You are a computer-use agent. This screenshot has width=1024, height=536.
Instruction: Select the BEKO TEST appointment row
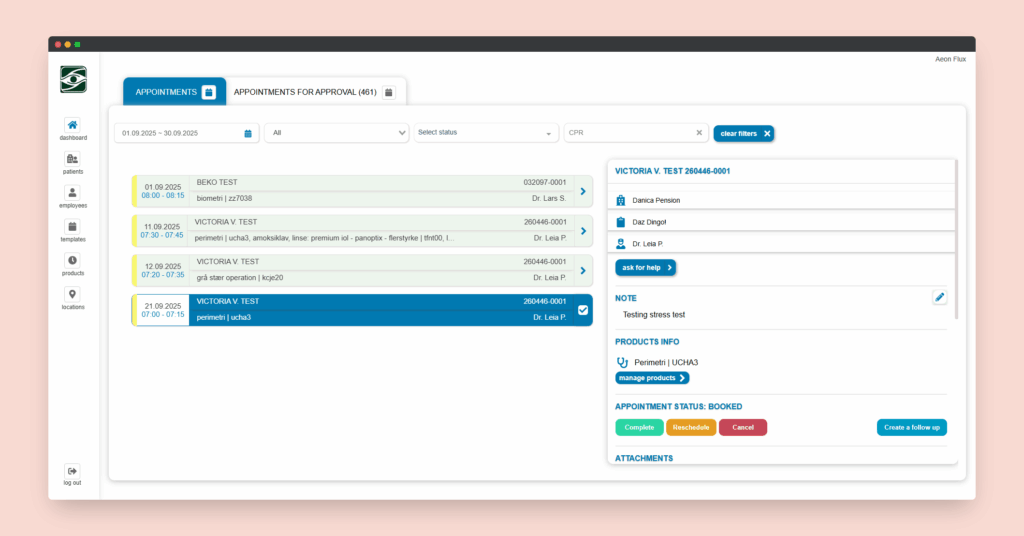click(x=362, y=191)
